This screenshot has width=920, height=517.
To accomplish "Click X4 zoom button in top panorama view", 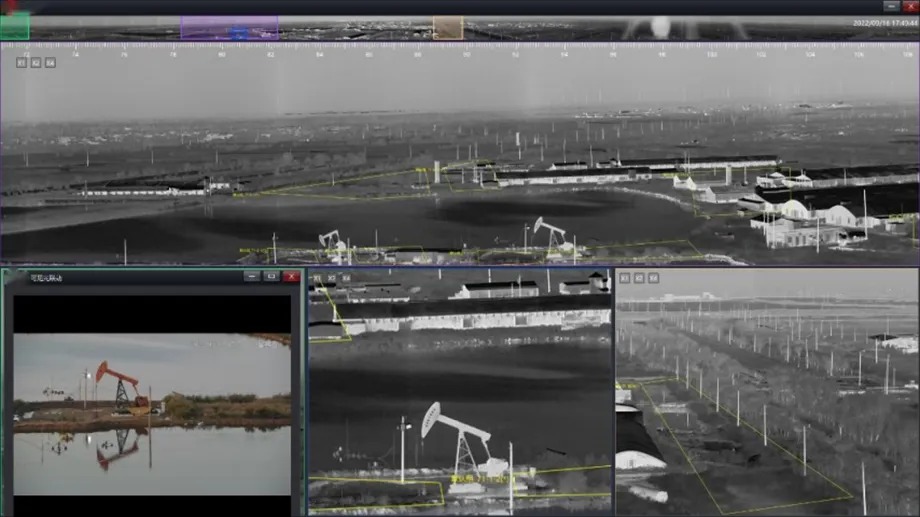I will (50, 62).
